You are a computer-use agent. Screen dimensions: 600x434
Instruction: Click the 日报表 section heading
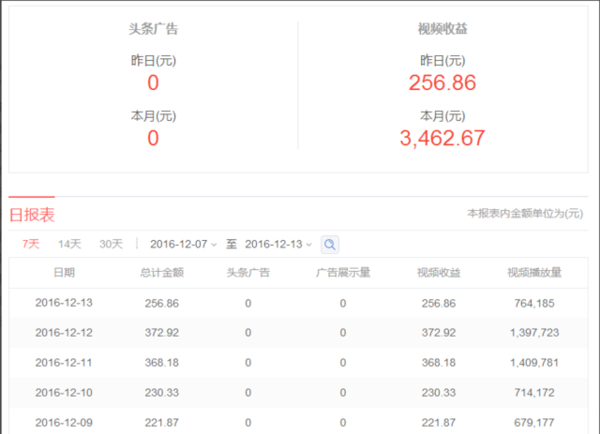32,215
